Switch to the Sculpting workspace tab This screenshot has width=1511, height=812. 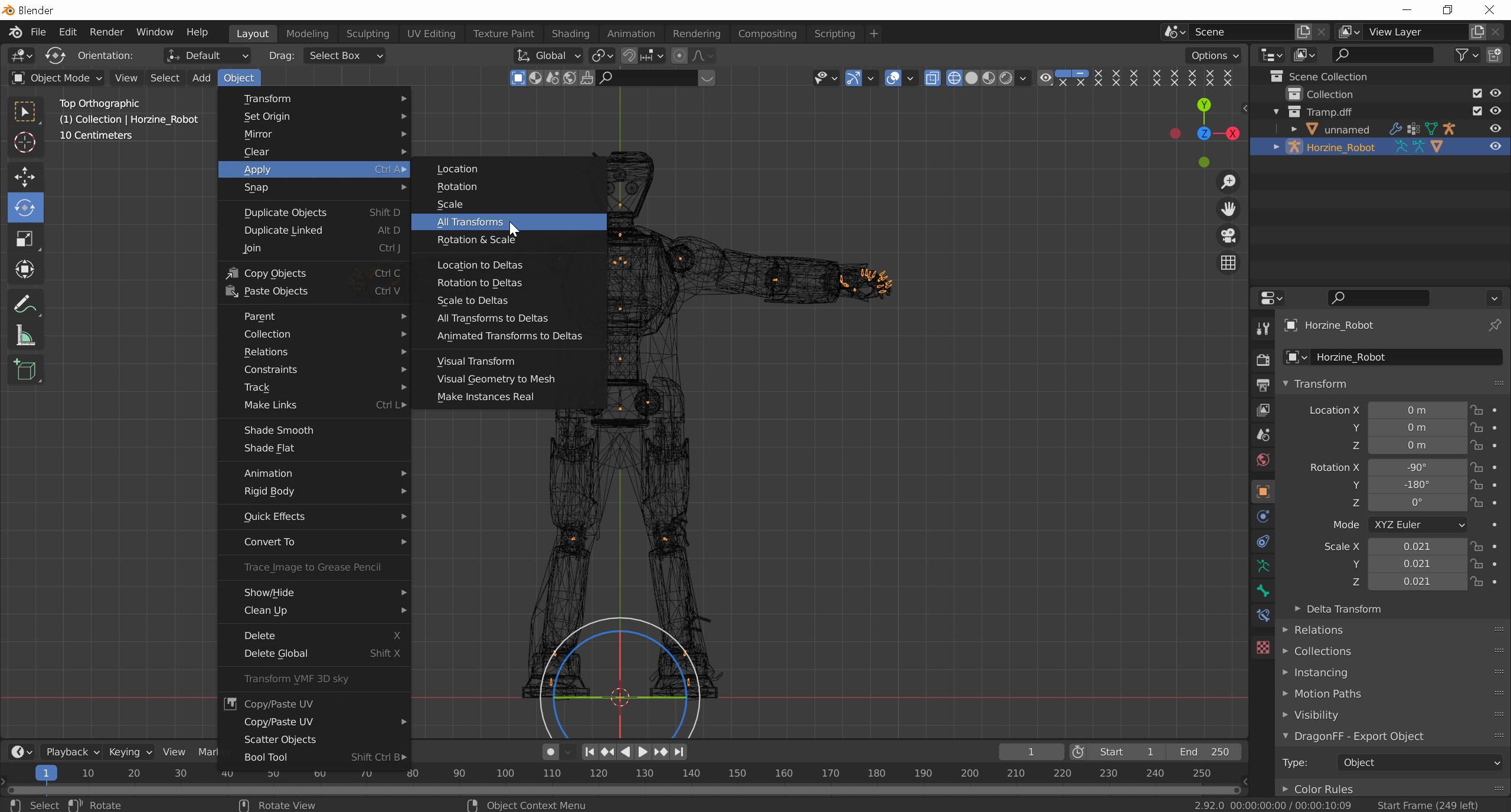tap(367, 34)
